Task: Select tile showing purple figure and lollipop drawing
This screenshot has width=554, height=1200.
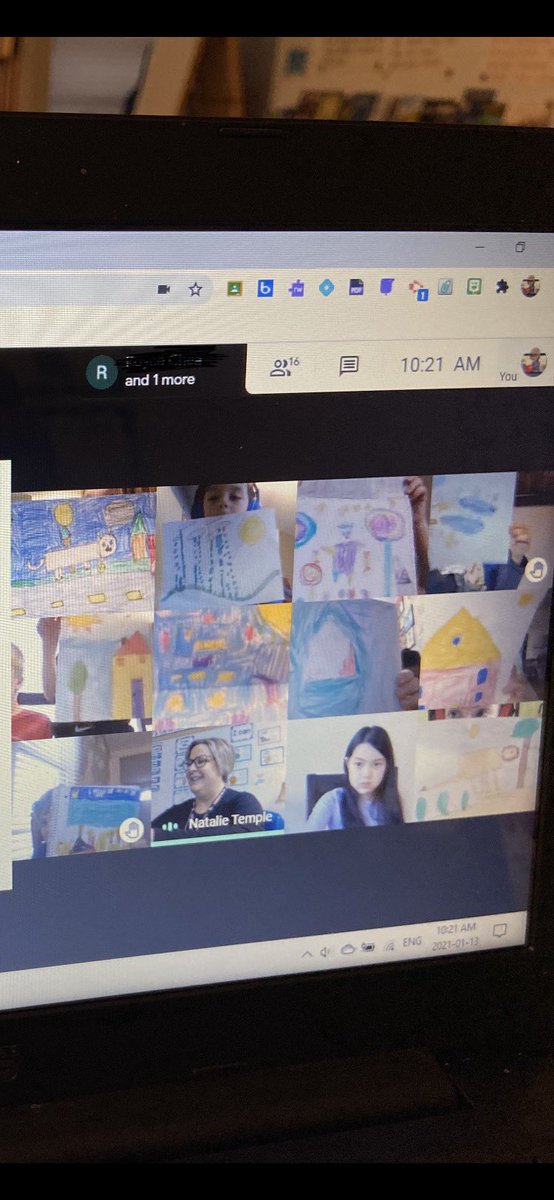Action: pyautogui.click(x=361, y=539)
